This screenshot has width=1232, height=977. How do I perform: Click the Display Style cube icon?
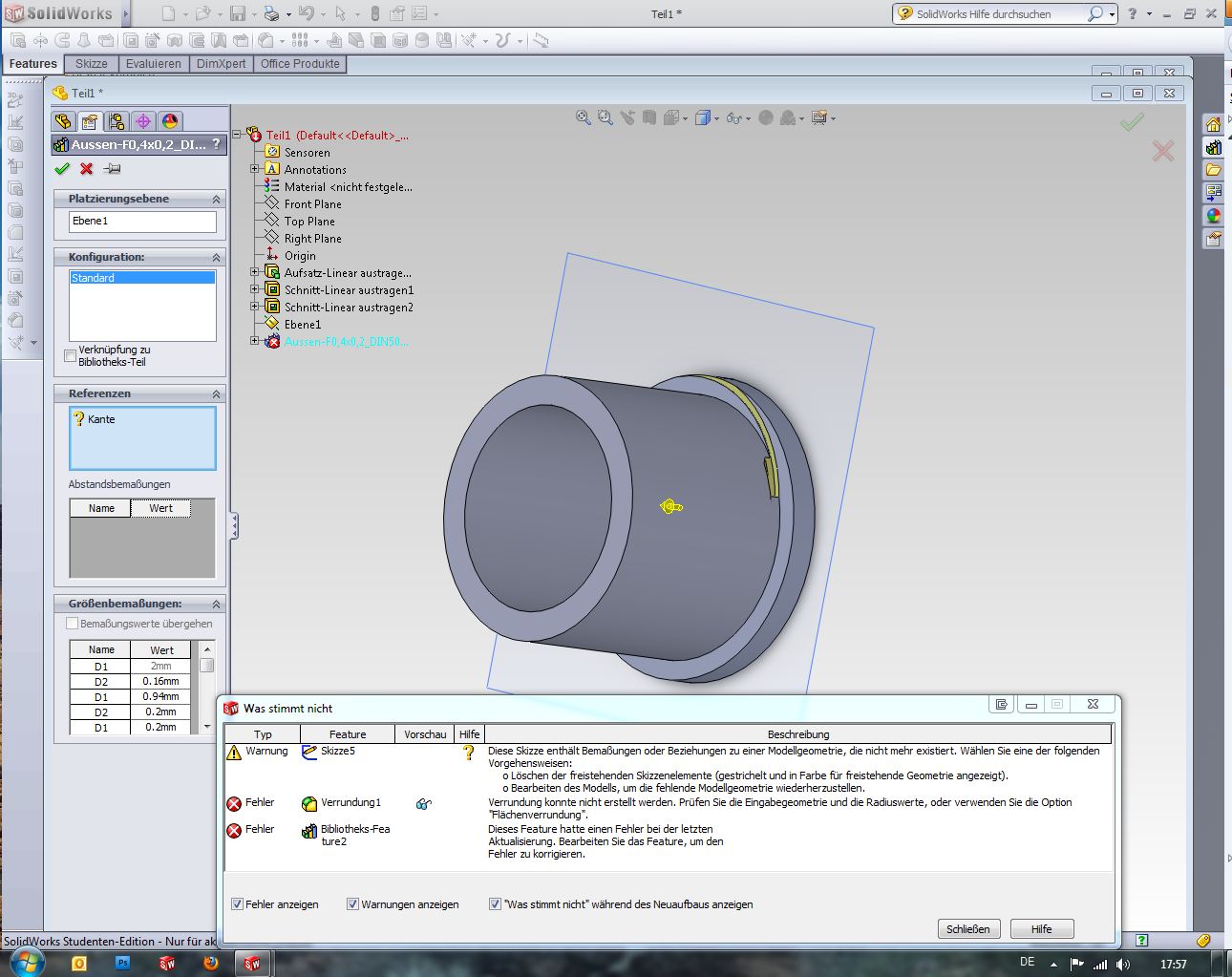point(703,117)
